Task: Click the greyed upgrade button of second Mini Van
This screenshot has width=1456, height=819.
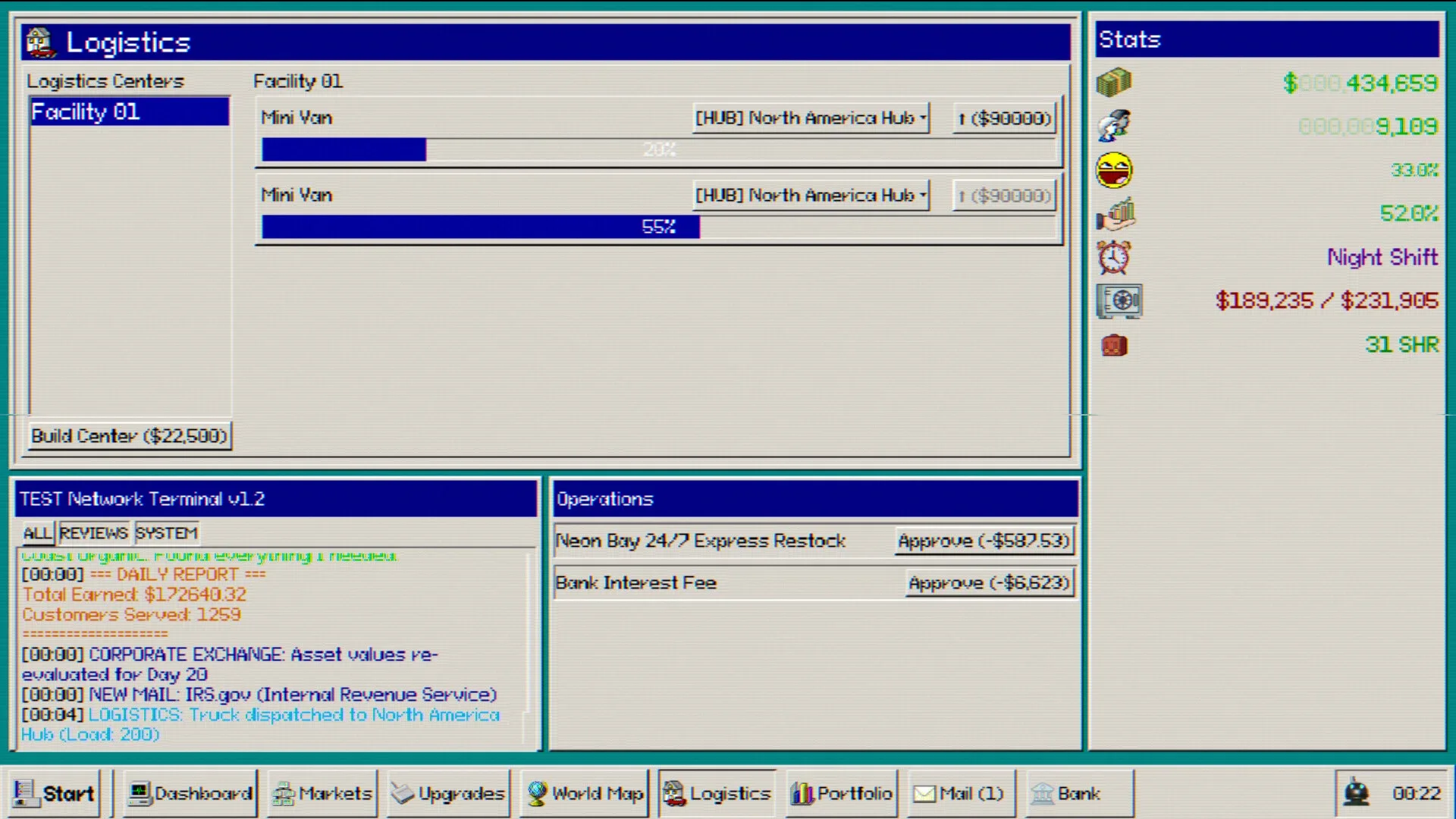Action: (1004, 196)
